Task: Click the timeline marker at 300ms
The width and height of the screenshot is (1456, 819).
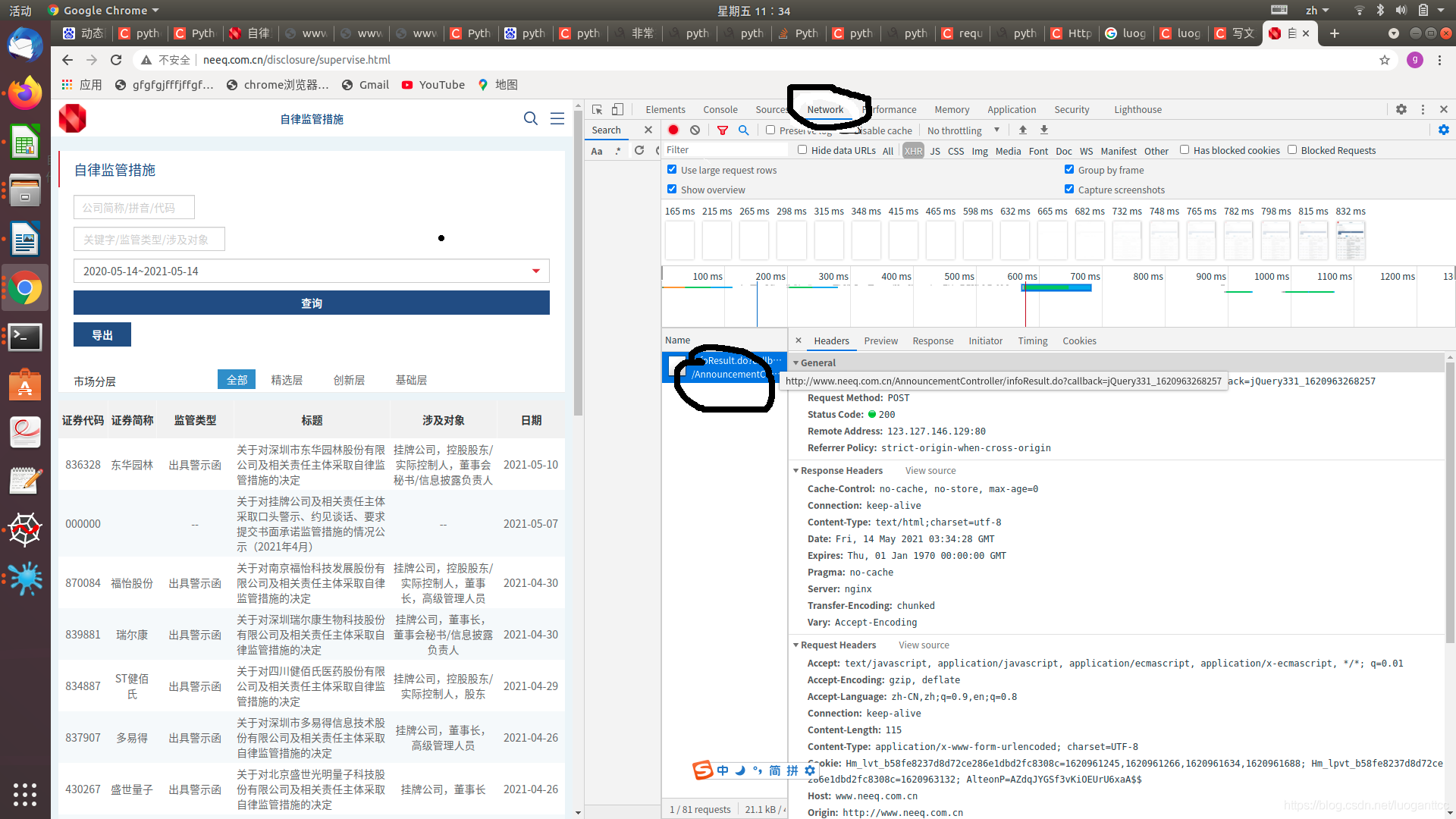Action: pyautogui.click(x=833, y=276)
